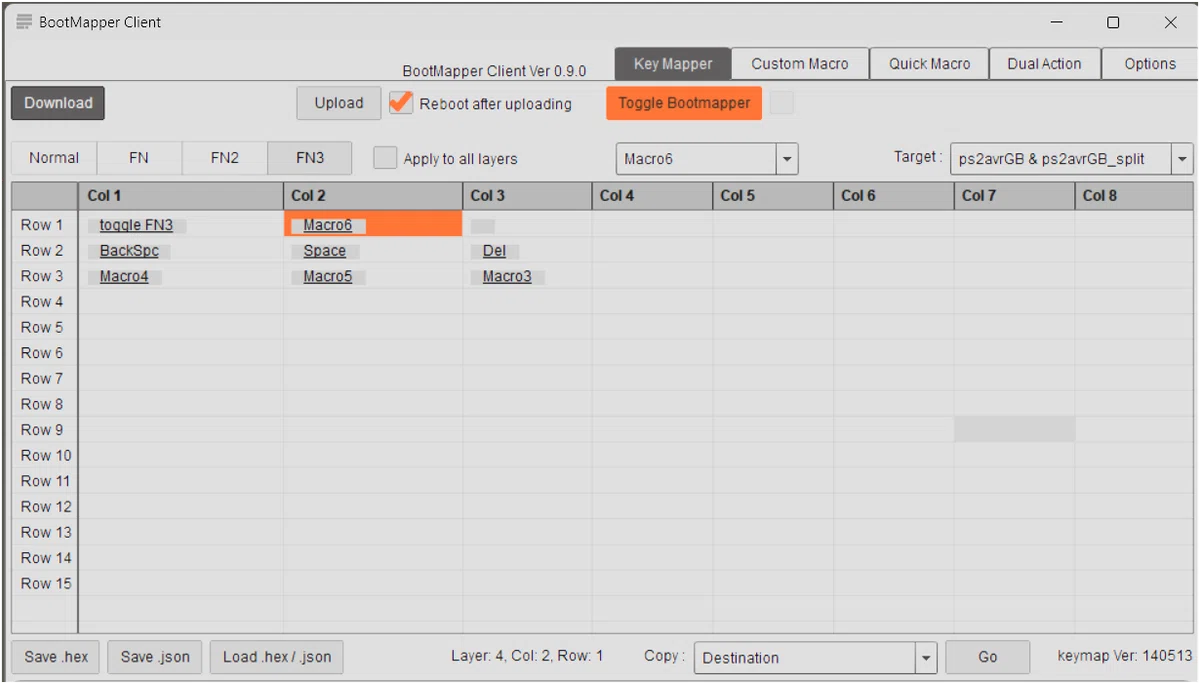Select the FN layer tab
Image resolution: width=1200 pixels, height=684 pixels.
[x=139, y=158]
